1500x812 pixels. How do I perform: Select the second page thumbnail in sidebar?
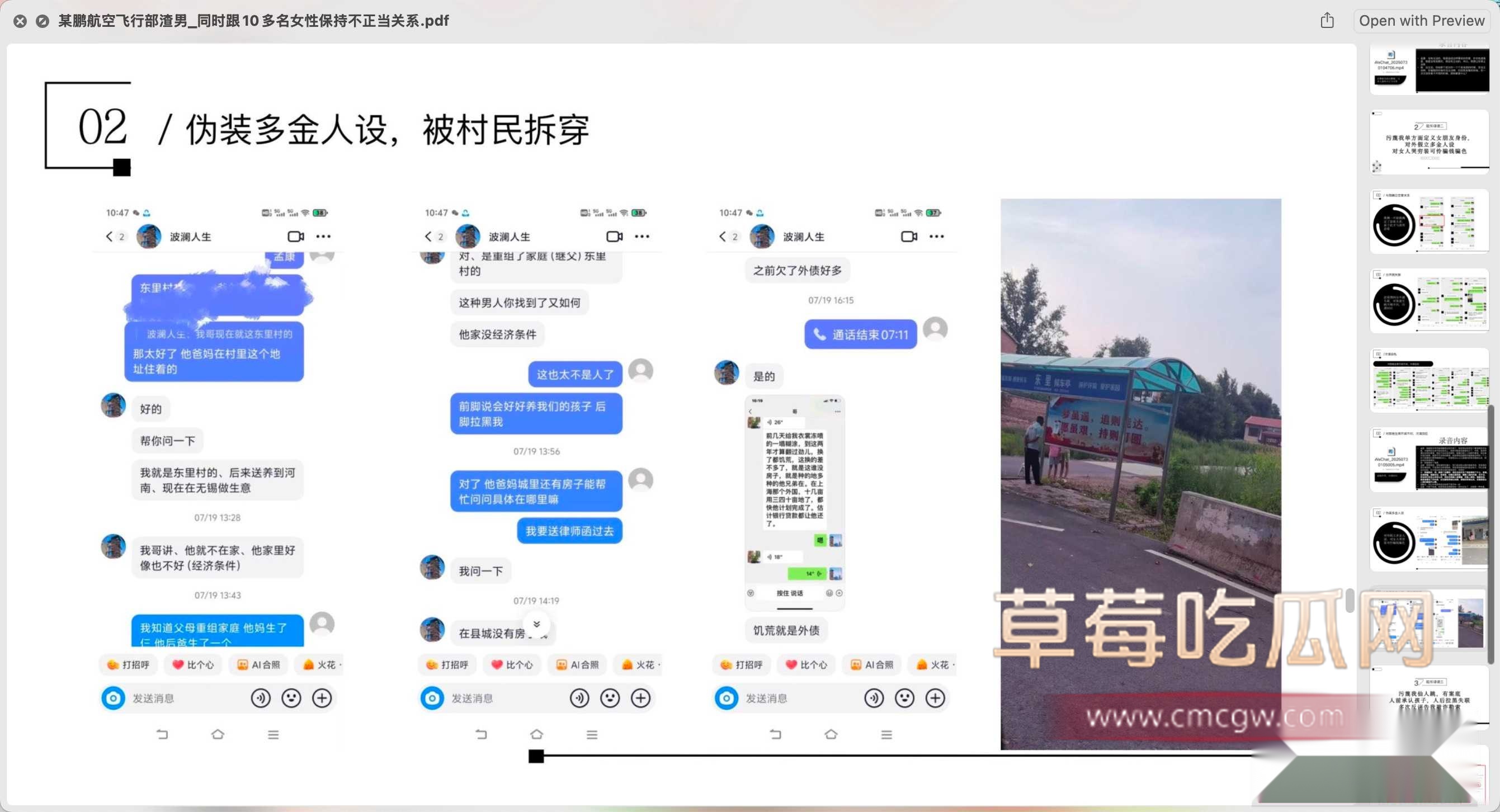pyautogui.click(x=1429, y=142)
